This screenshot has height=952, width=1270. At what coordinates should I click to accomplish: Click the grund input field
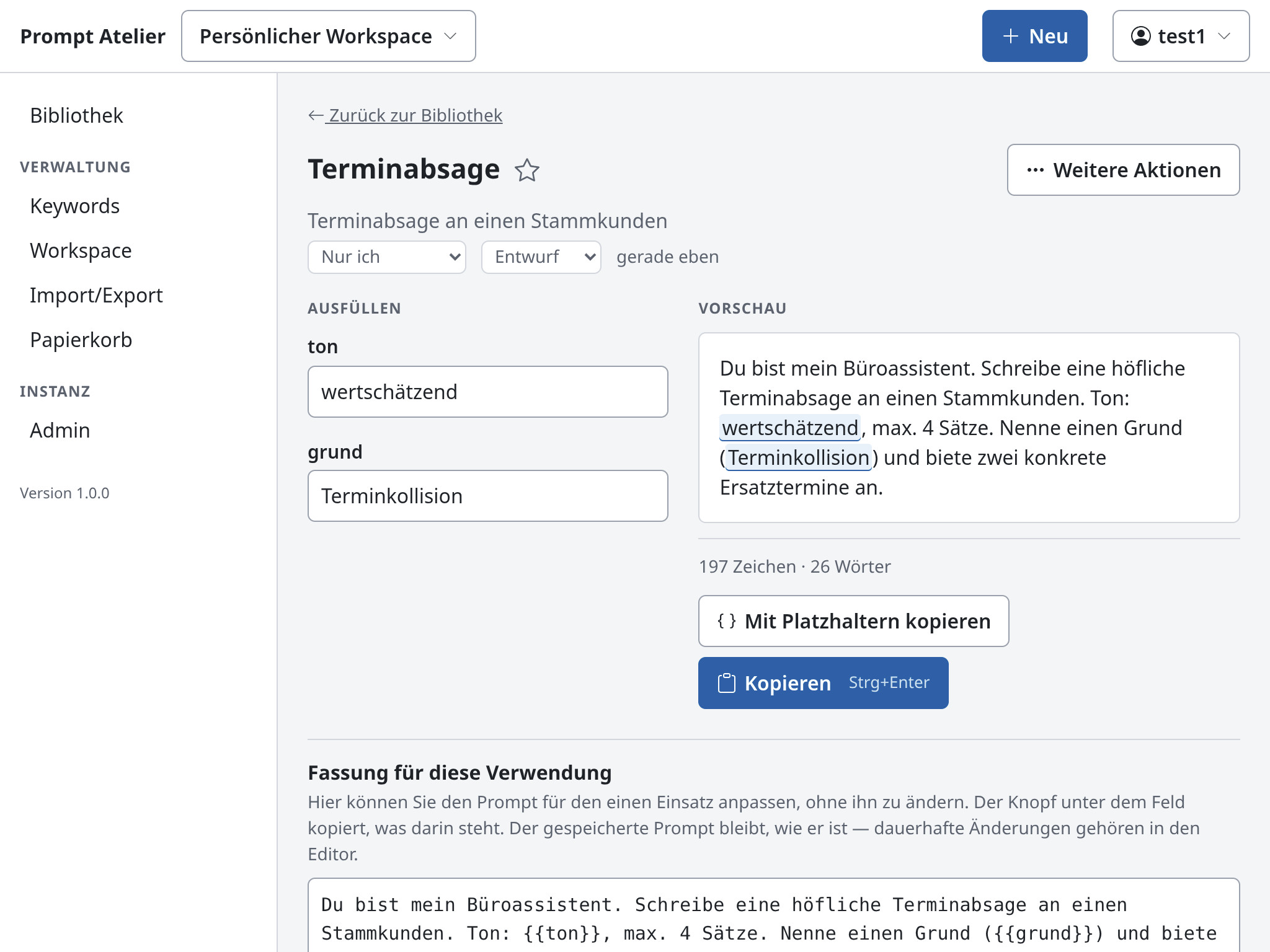(x=488, y=496)
